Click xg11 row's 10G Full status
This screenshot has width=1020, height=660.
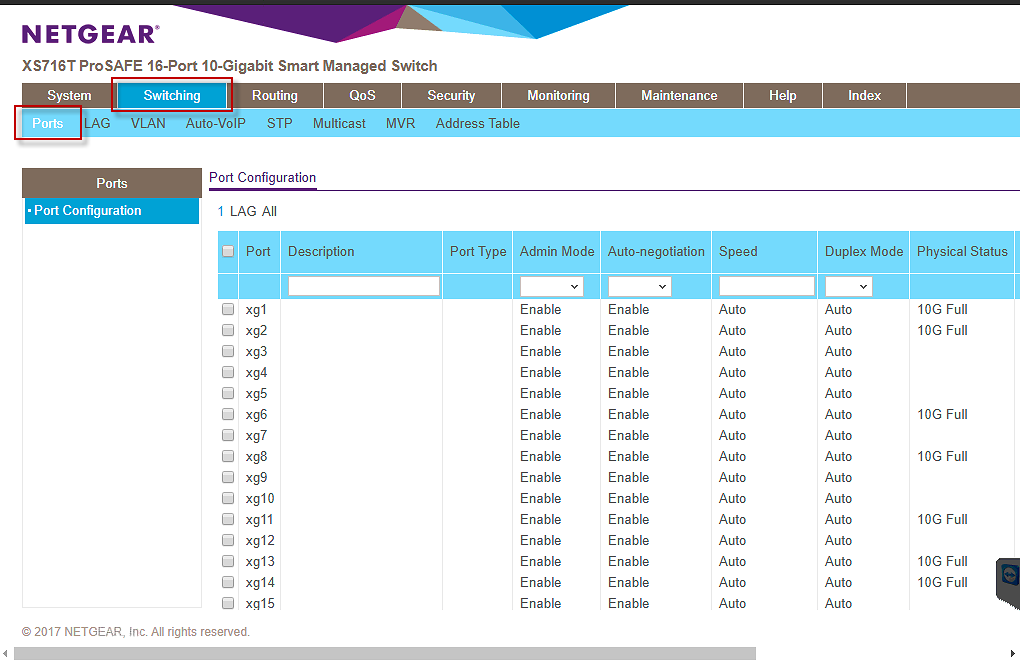tap(943, 520)
